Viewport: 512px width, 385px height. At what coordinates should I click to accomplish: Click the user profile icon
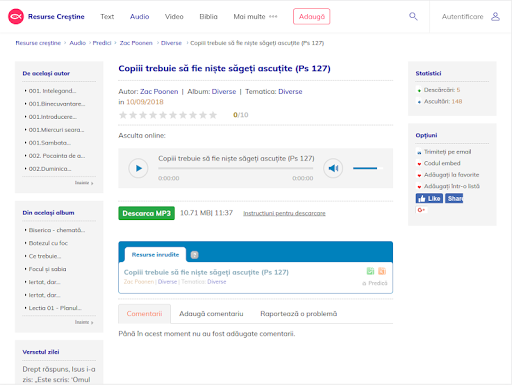495,17
